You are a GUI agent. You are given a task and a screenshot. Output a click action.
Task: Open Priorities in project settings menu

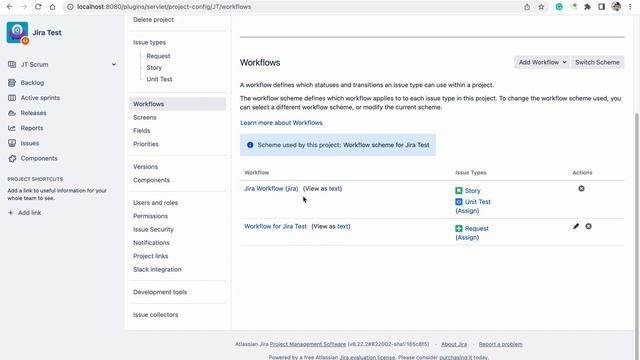click(x=146, y=144)
